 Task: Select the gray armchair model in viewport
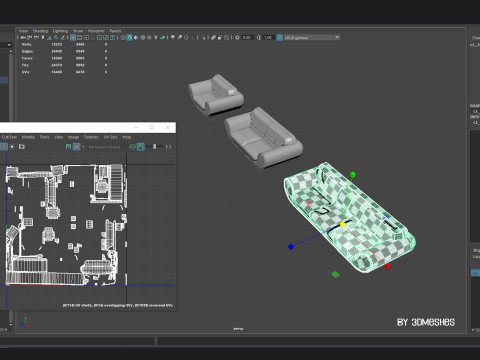215,95
